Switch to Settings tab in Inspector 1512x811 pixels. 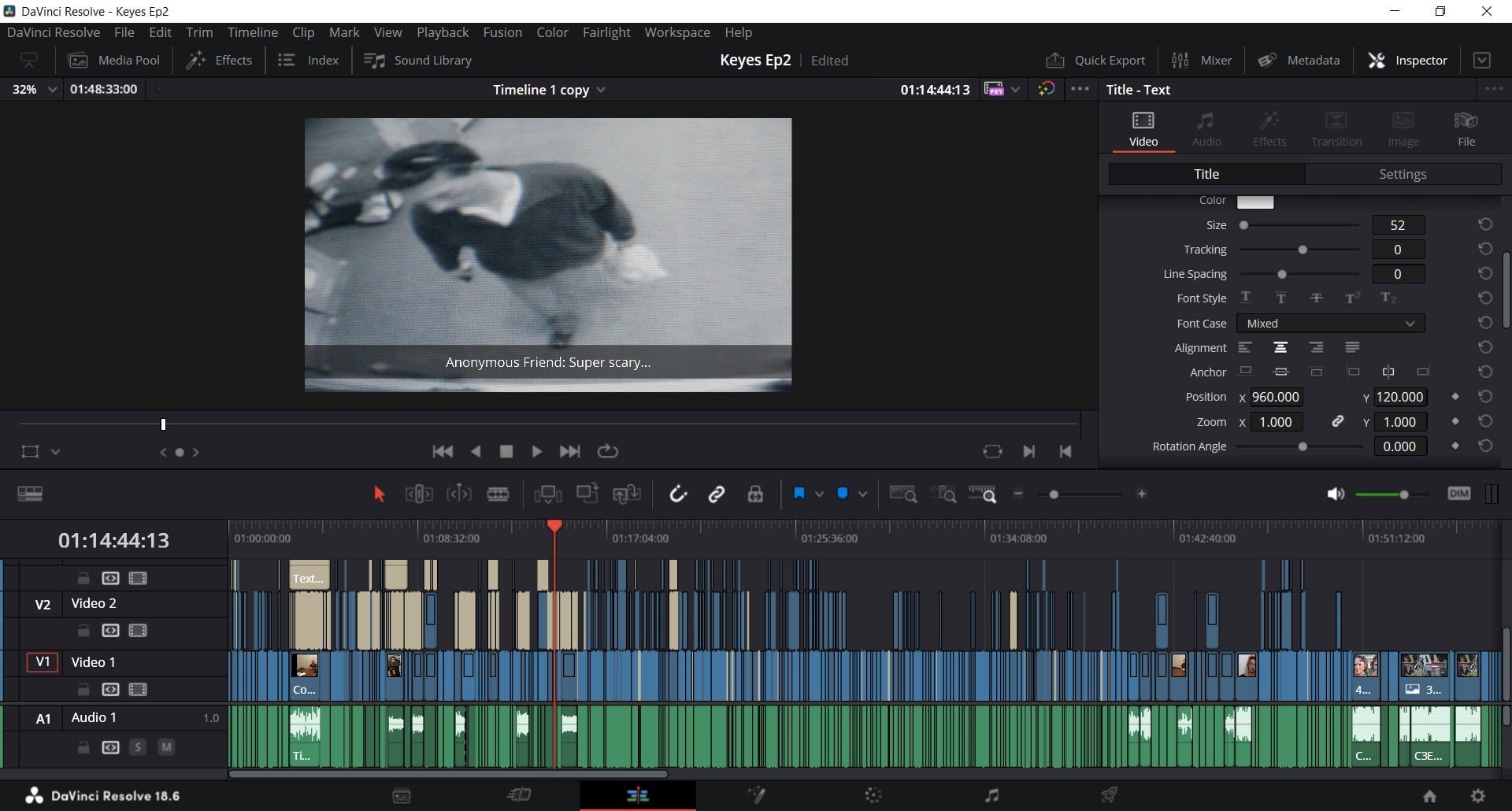point(1403,174)
